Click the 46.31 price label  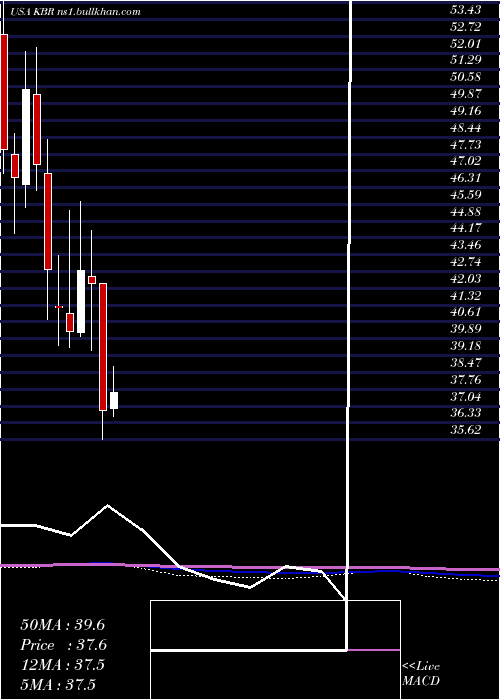(465, 178)
